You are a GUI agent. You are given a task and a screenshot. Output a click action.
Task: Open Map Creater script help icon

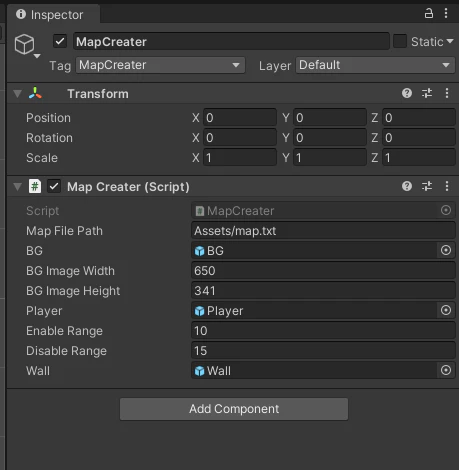tap(407, 186)
